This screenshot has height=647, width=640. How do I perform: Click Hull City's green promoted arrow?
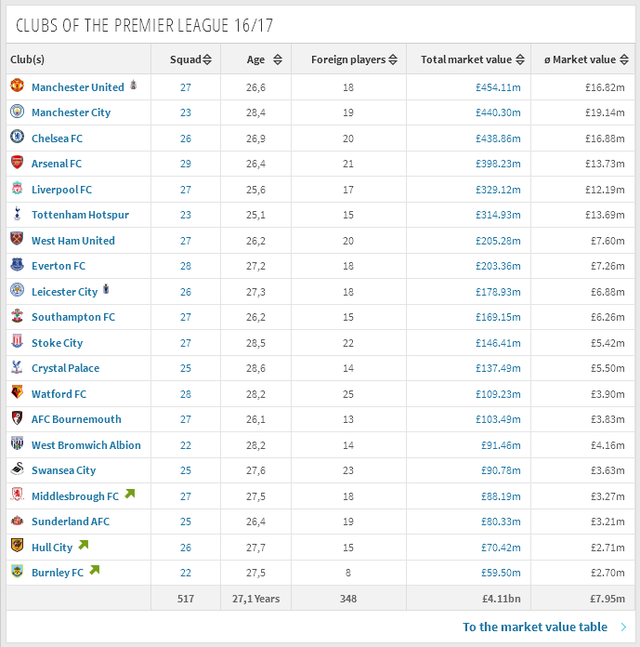[x=84, y=546]
